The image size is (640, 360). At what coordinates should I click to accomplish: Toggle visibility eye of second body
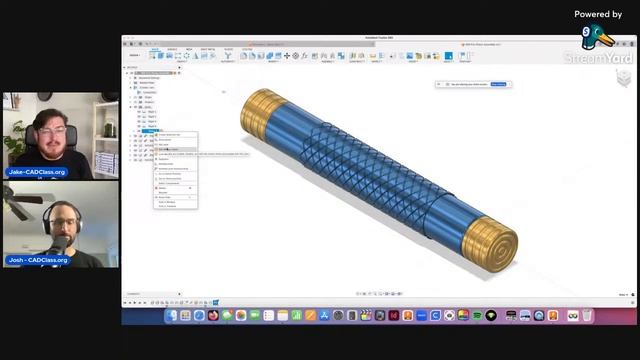(x=139, y=117)
